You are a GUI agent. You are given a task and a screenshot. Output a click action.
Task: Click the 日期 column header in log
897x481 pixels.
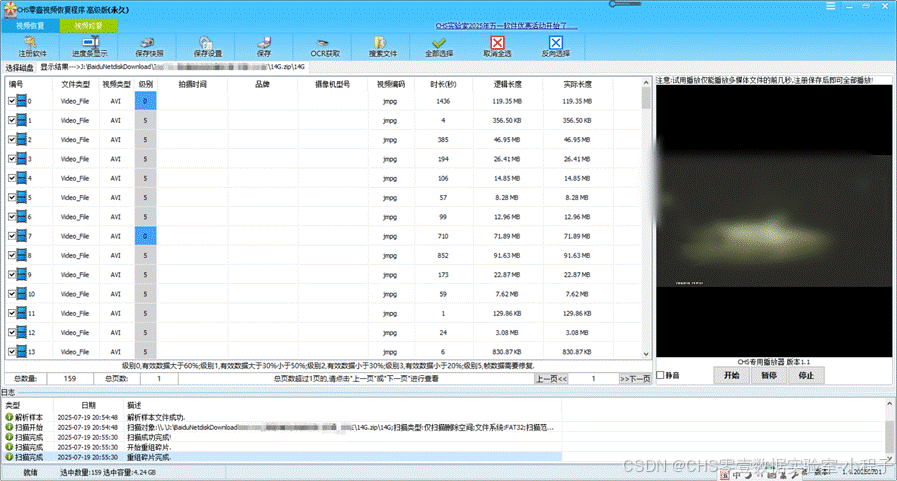[x=89, y=405]
